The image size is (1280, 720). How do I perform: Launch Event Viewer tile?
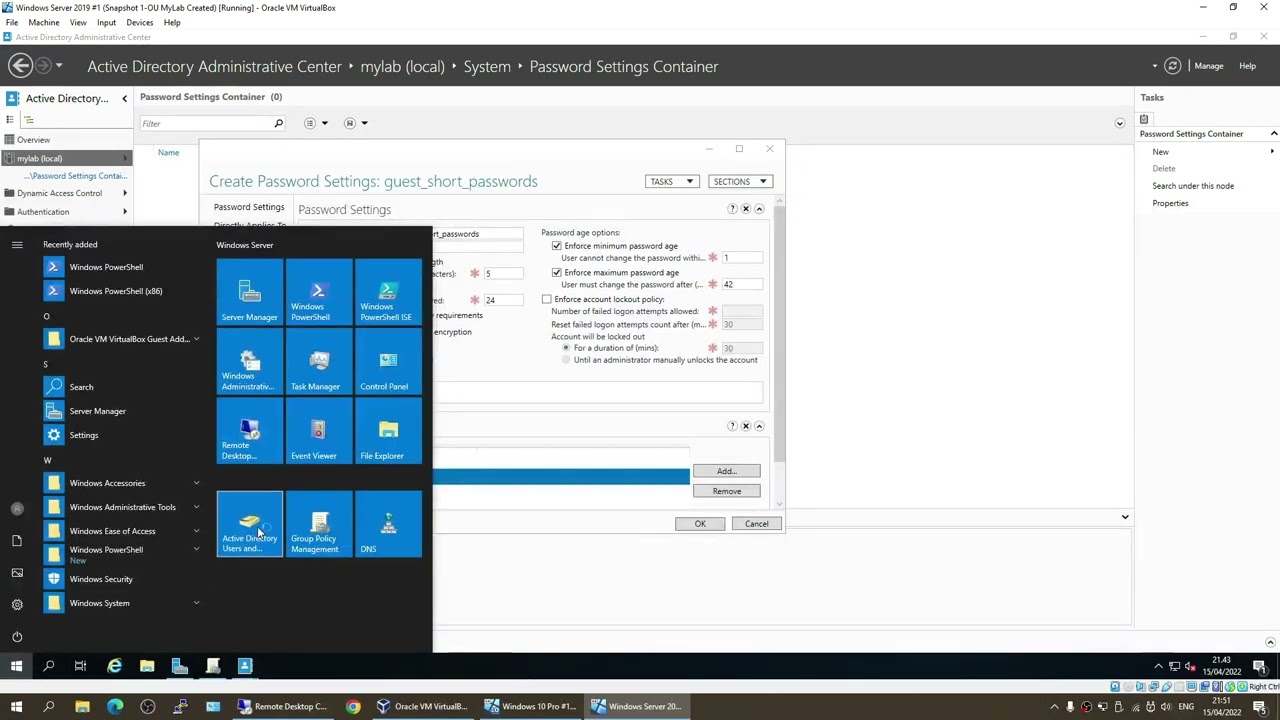pos(318,431)
